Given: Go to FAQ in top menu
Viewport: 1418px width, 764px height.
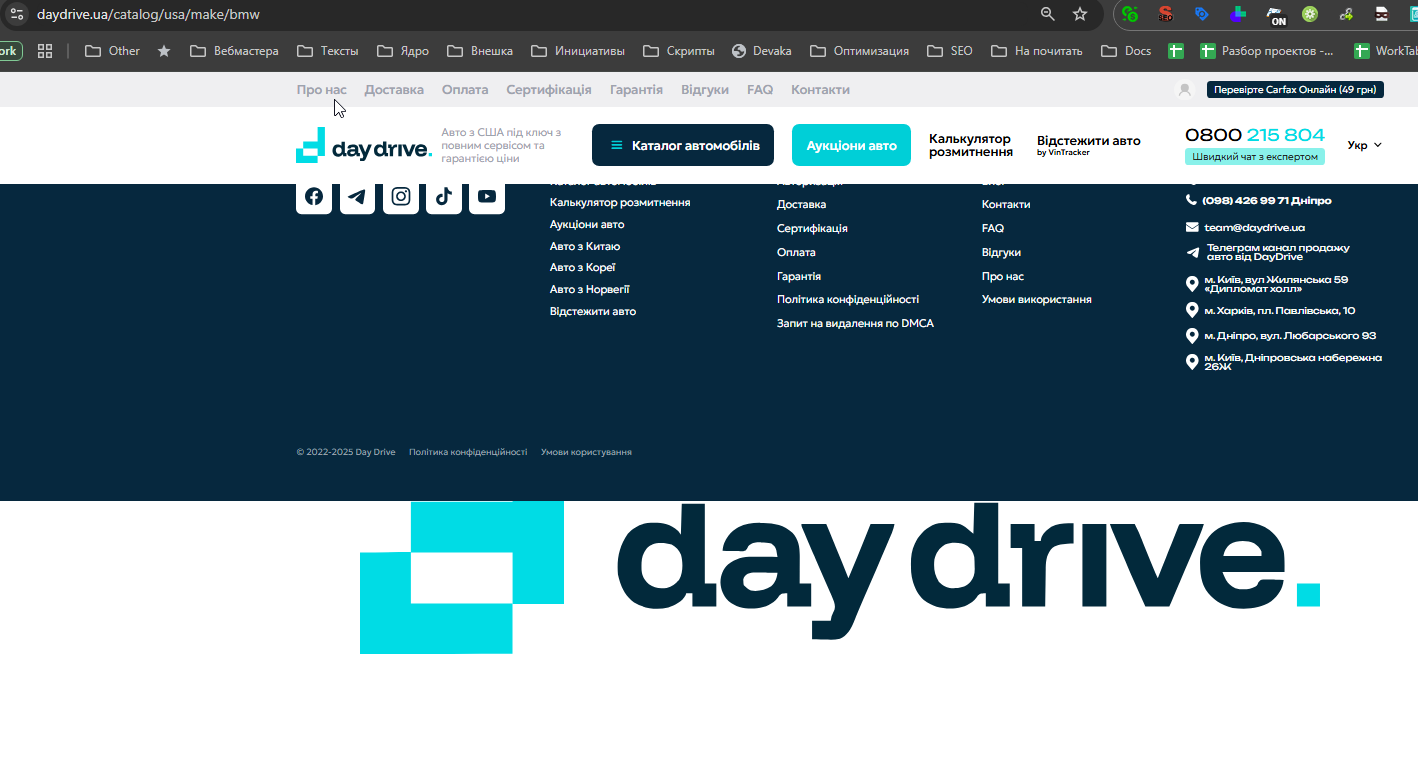Looking at the screenshot, I should pyautogui.click(x=760, y=90).
